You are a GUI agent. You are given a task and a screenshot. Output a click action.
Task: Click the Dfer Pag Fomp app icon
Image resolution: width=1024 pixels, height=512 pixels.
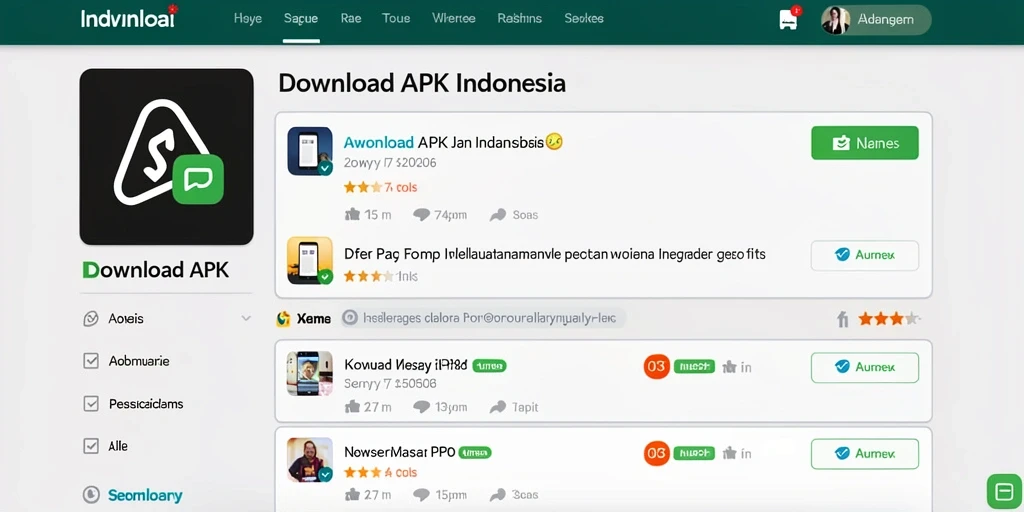coord(310,260)
